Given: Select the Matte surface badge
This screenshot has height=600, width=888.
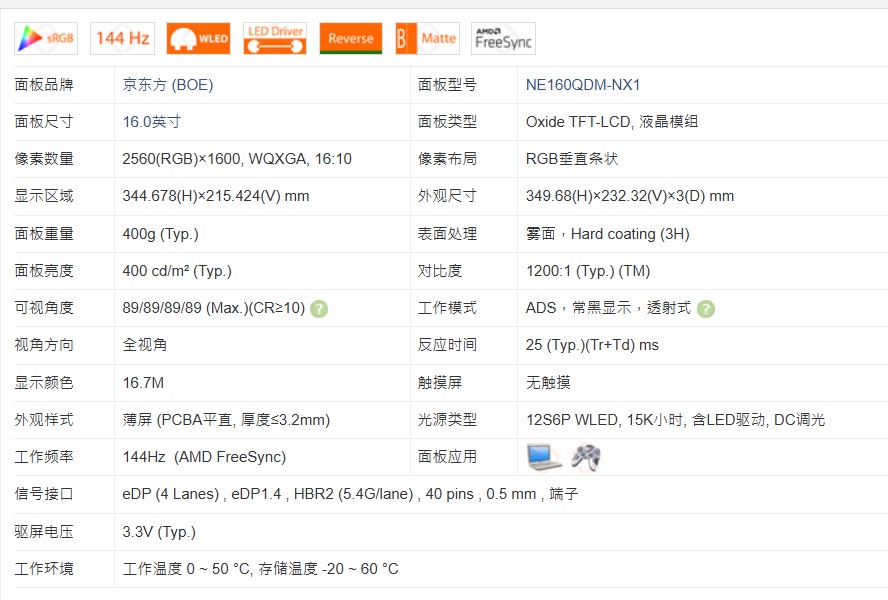Looking at the screenshot, I should pos(428,39).
